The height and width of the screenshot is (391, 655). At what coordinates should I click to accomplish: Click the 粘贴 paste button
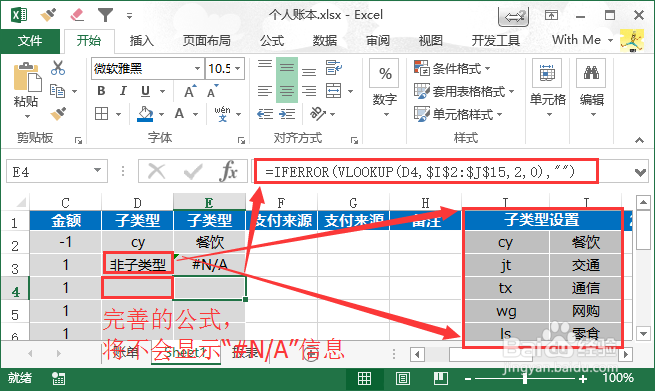pos(27,90)
